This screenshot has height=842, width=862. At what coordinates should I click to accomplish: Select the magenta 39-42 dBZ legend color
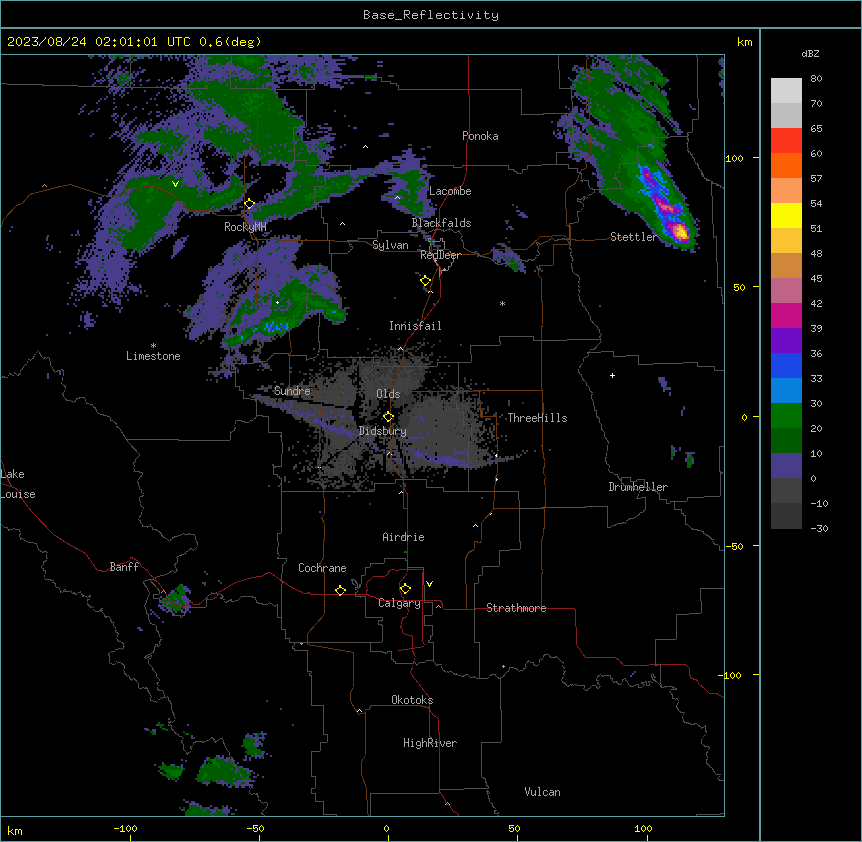tap(786, 315)
